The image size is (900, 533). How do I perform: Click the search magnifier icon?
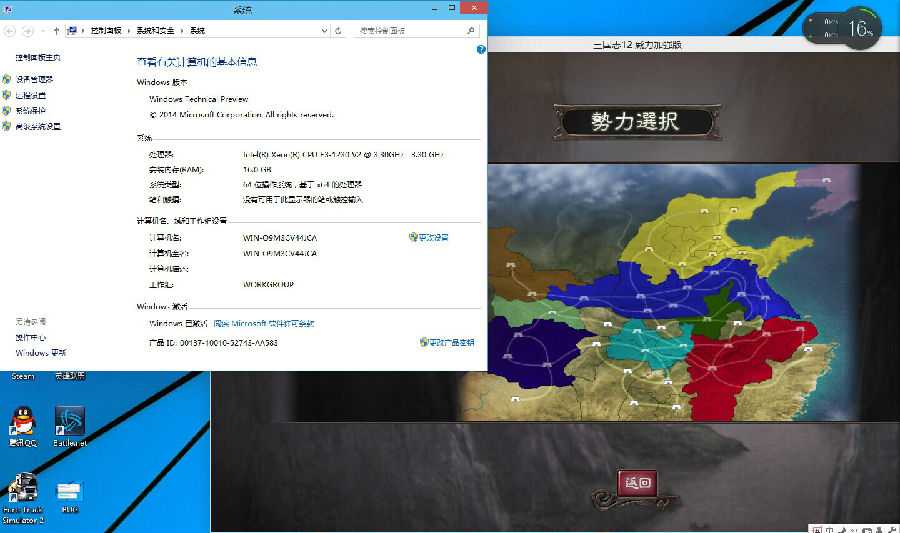(x=471, y=30)
